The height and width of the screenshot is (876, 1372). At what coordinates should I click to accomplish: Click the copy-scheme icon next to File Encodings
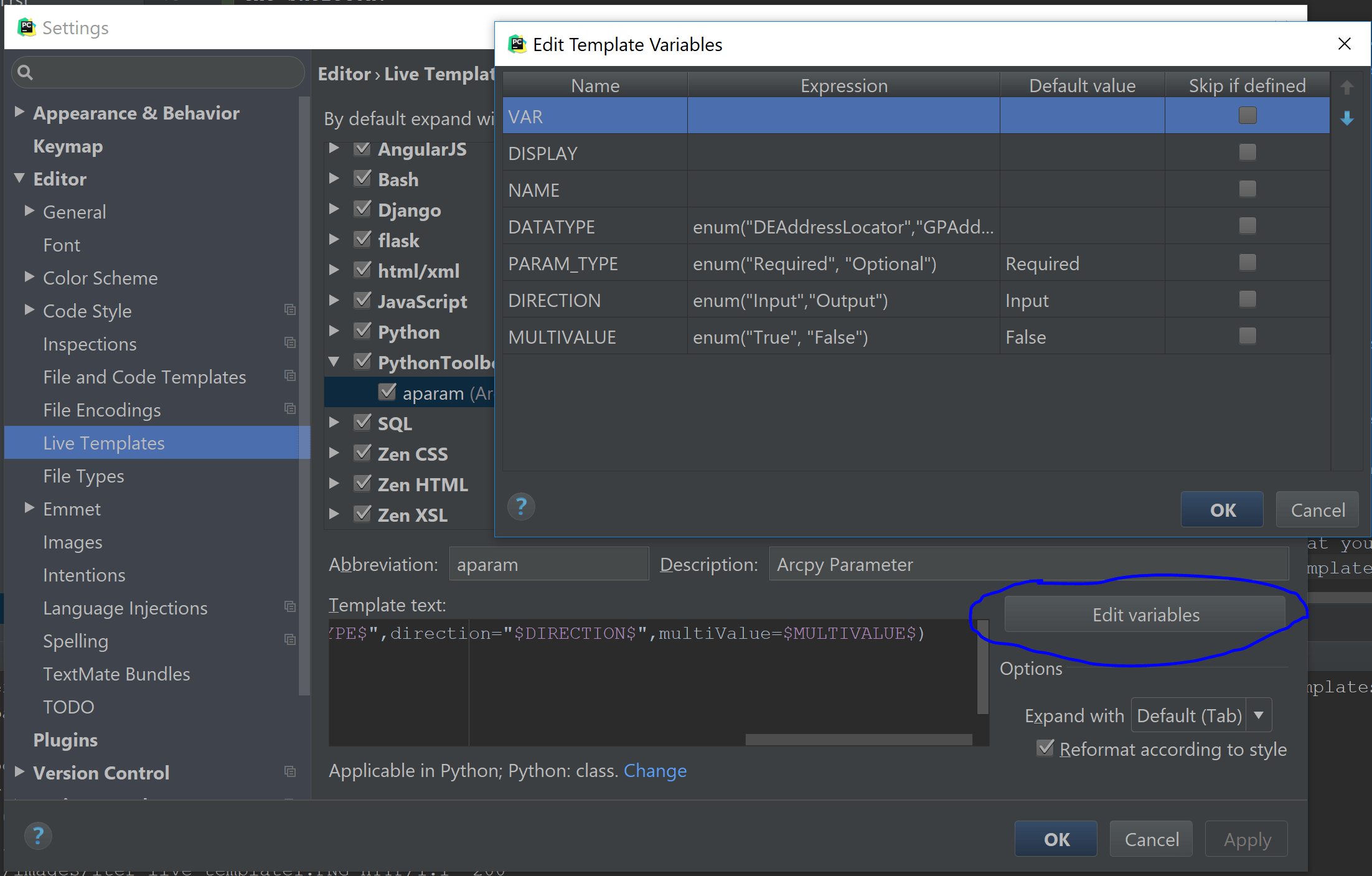coord(289,408)
